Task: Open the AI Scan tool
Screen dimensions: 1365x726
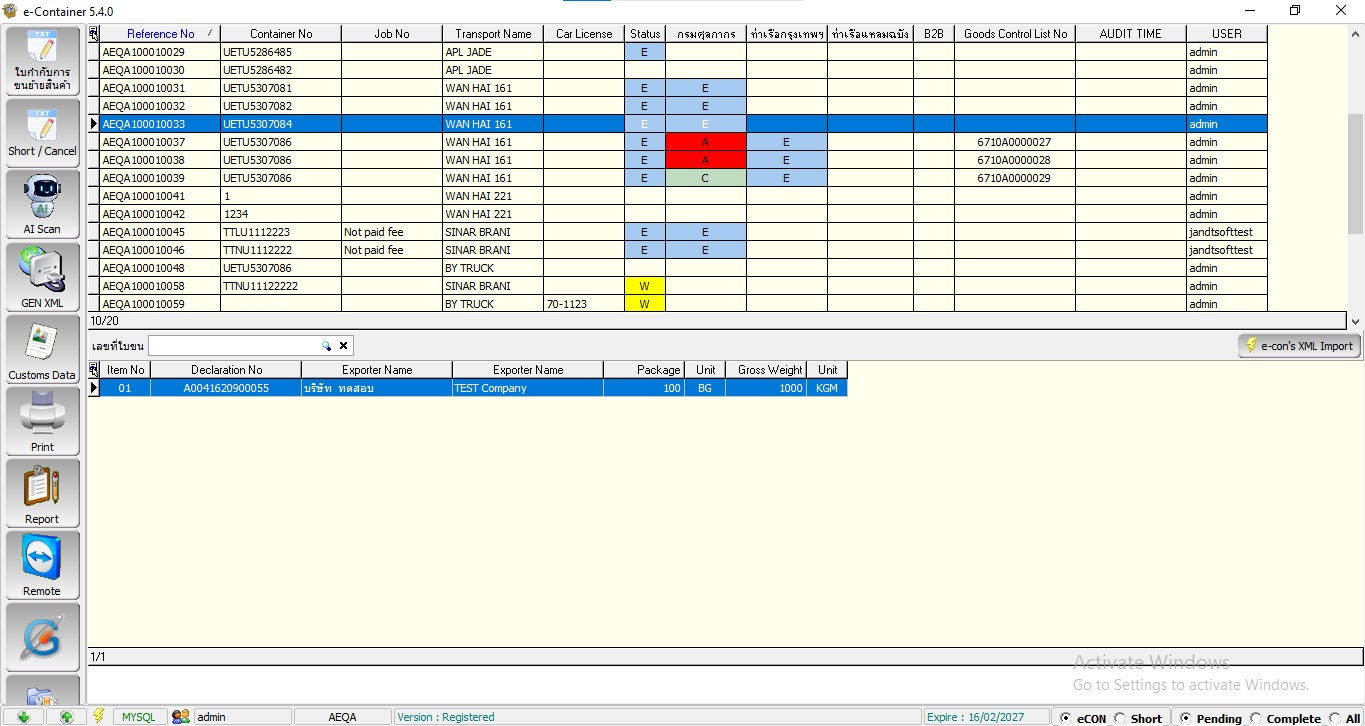Action: click(42, 204)
